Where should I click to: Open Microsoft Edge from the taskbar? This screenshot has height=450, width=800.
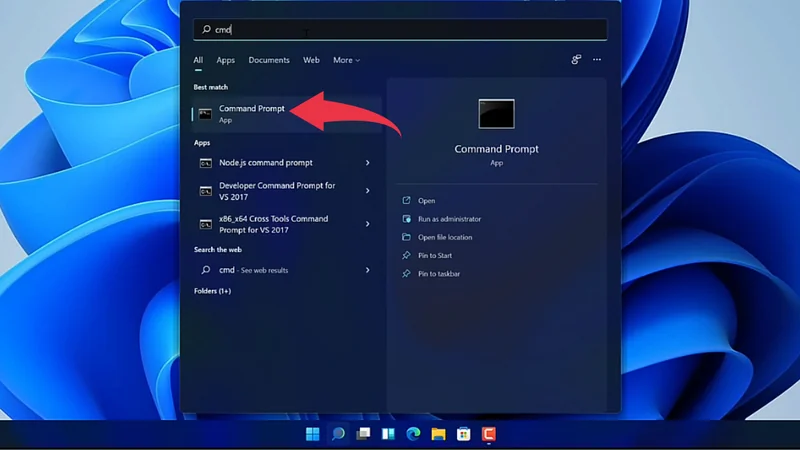coord(413,434)
